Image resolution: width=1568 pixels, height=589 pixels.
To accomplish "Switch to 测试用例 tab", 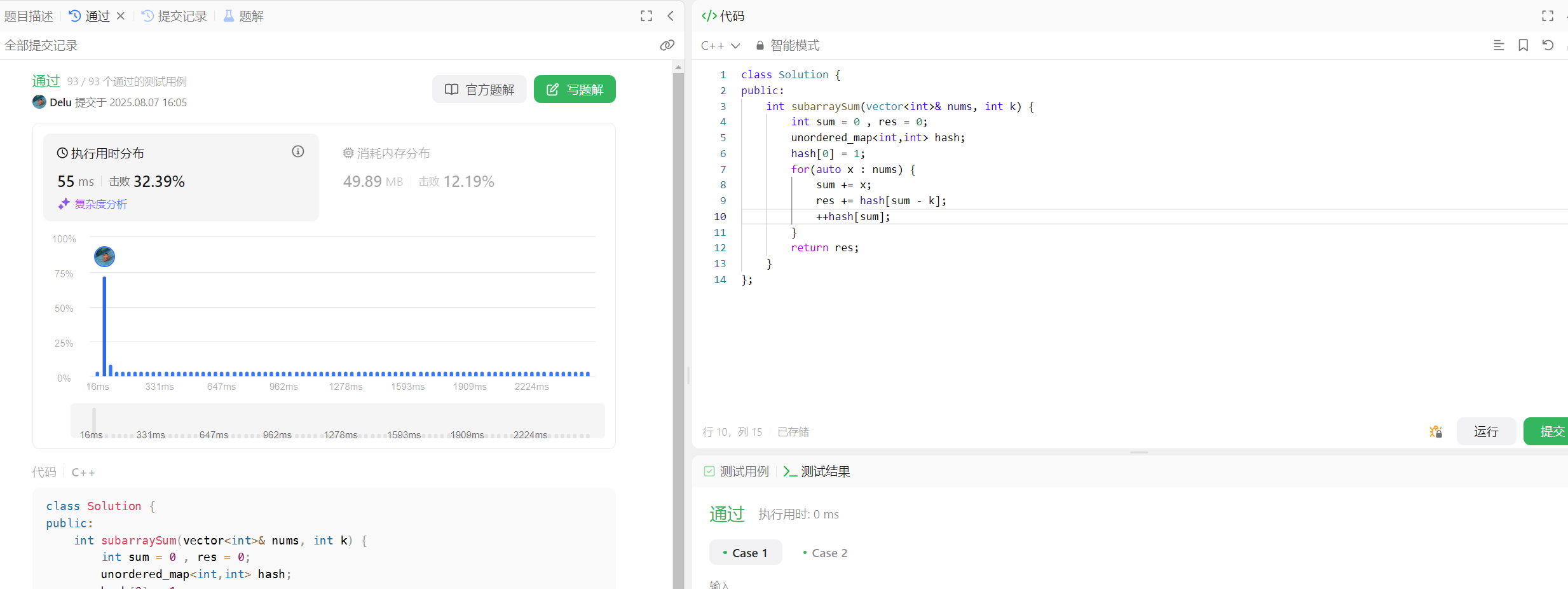I will pyautogui.click(x=737, y=471).
